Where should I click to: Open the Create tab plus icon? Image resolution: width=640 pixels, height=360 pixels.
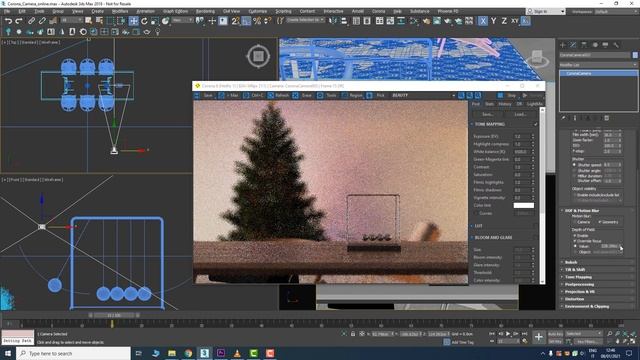(x=563, y=45)
